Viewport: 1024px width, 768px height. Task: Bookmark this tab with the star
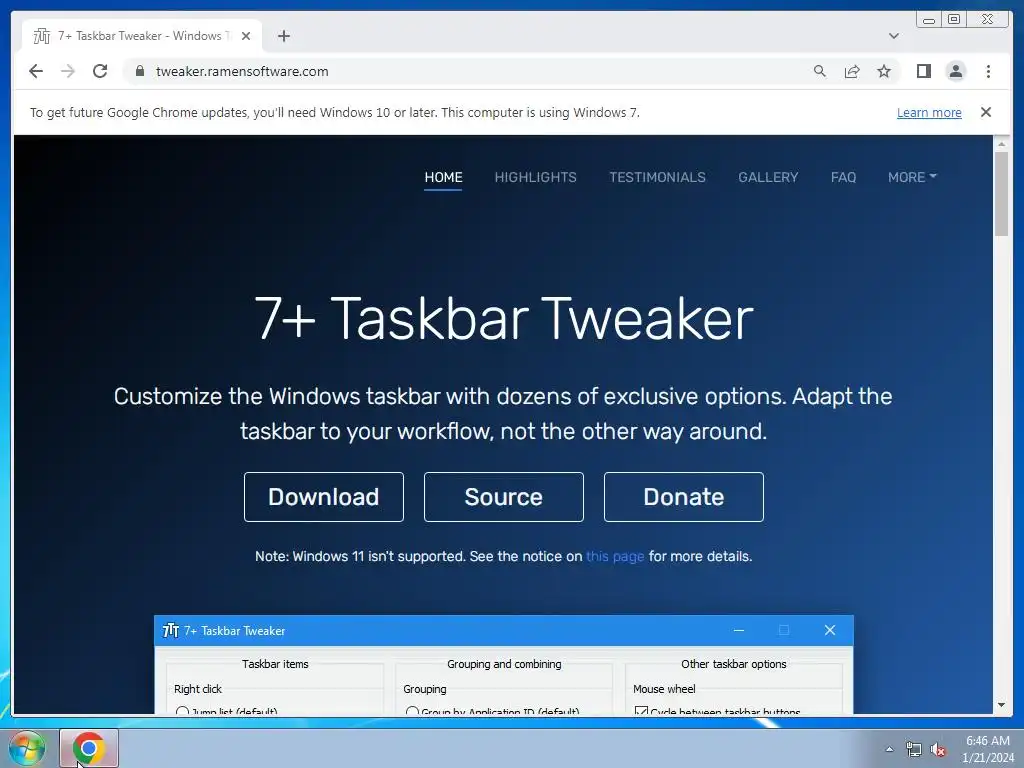[x=884, y=71]
